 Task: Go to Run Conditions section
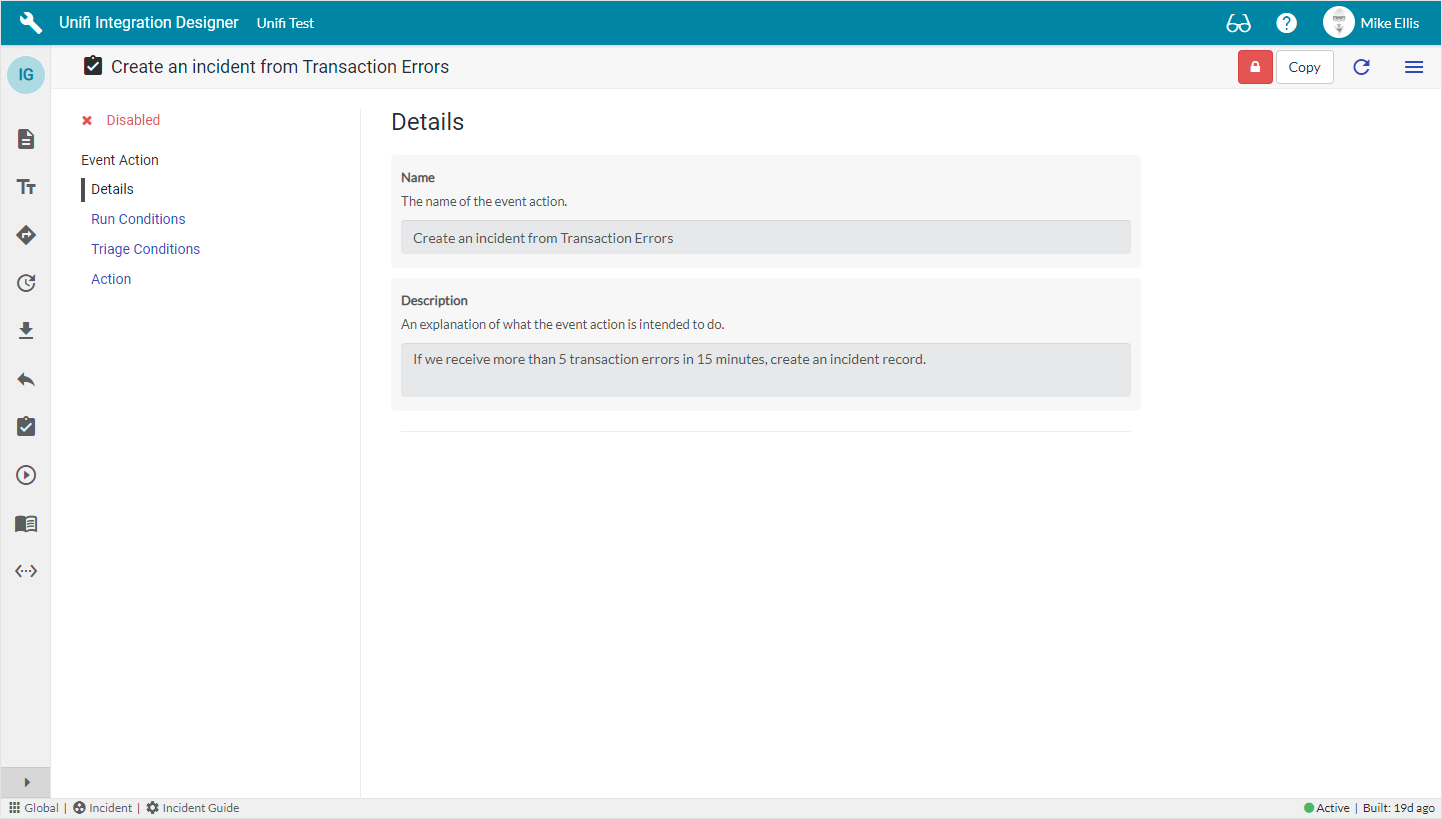(x=138, y=219)
